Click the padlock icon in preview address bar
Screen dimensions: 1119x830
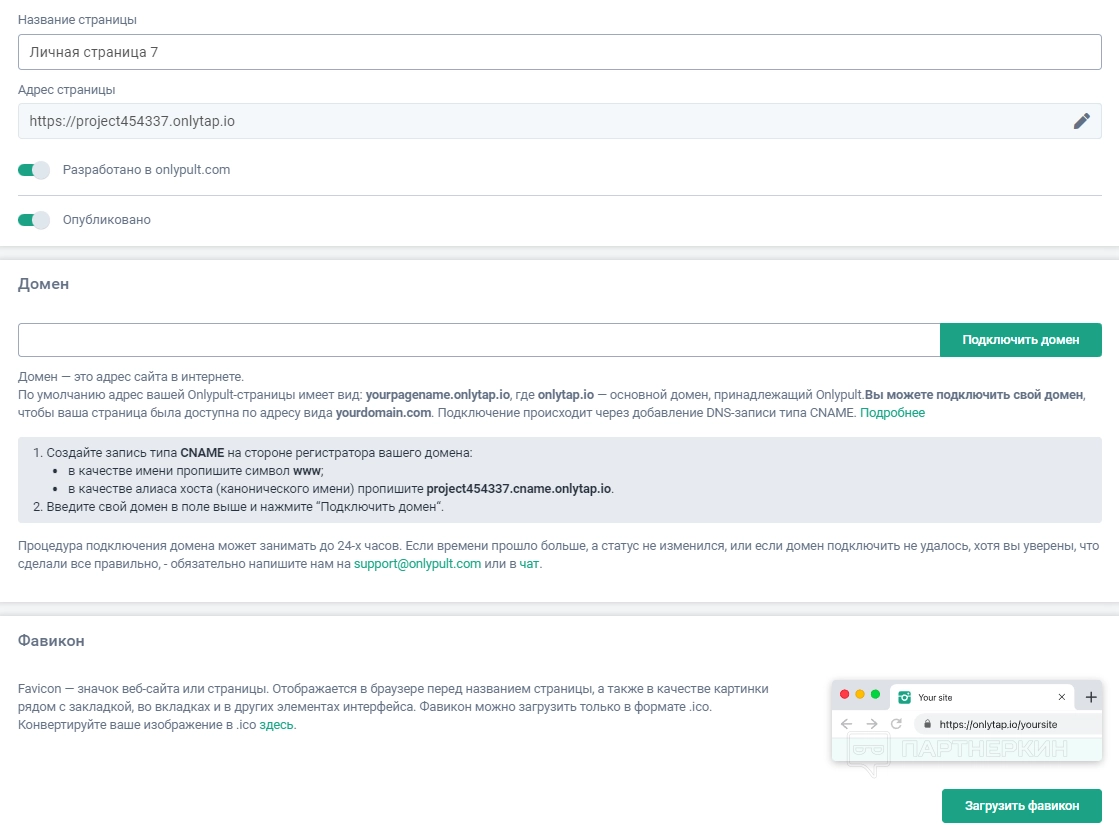[x=927, y=724]
